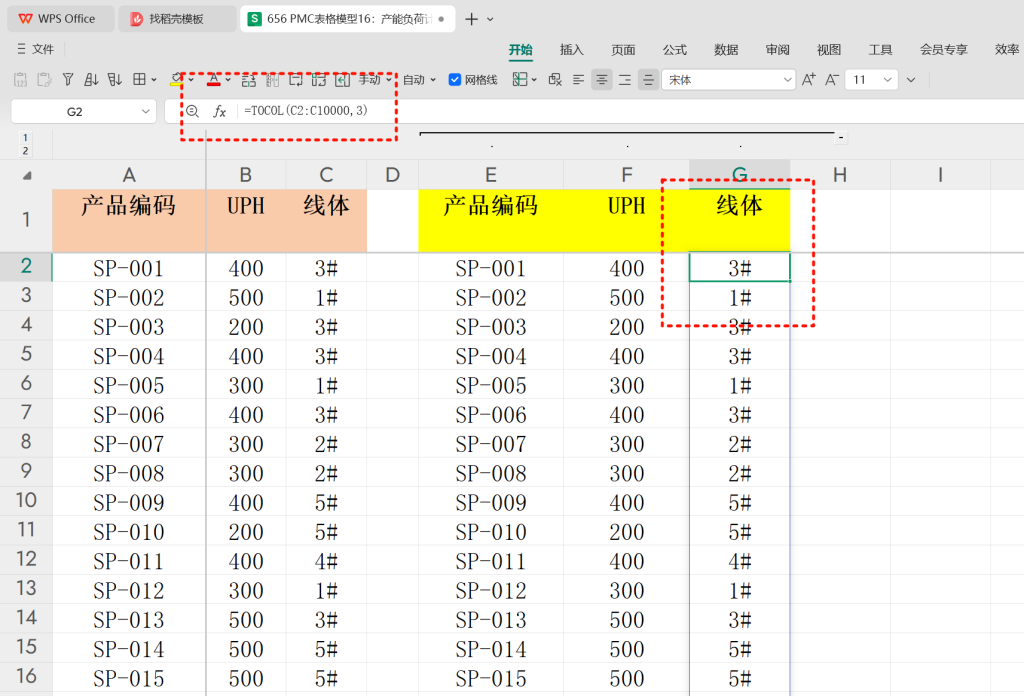Click the yellow 产品编码 header cell

pos(490,220)
